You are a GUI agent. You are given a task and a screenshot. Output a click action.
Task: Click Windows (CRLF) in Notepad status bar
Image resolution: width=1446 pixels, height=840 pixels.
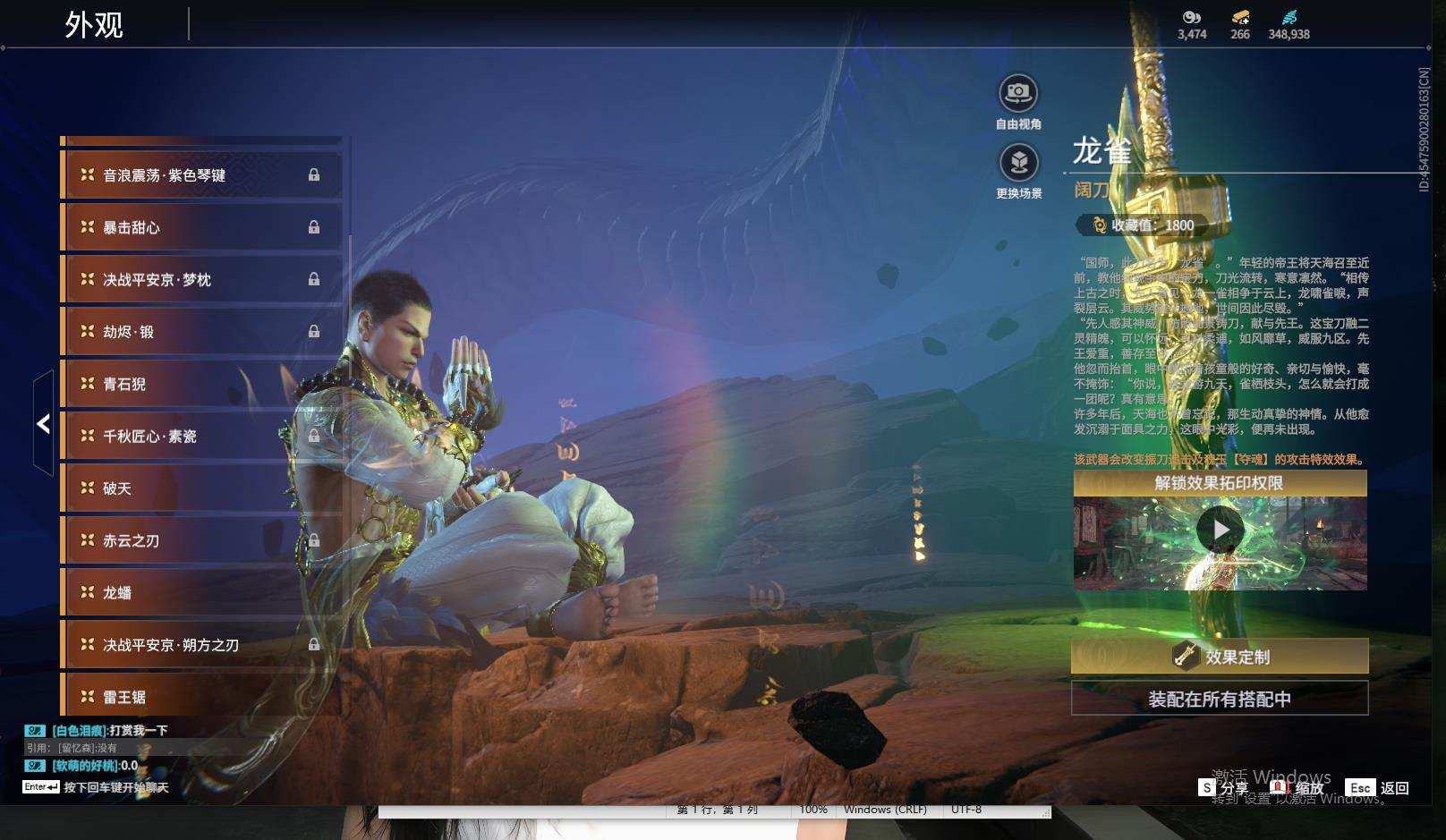coord(885,810)
